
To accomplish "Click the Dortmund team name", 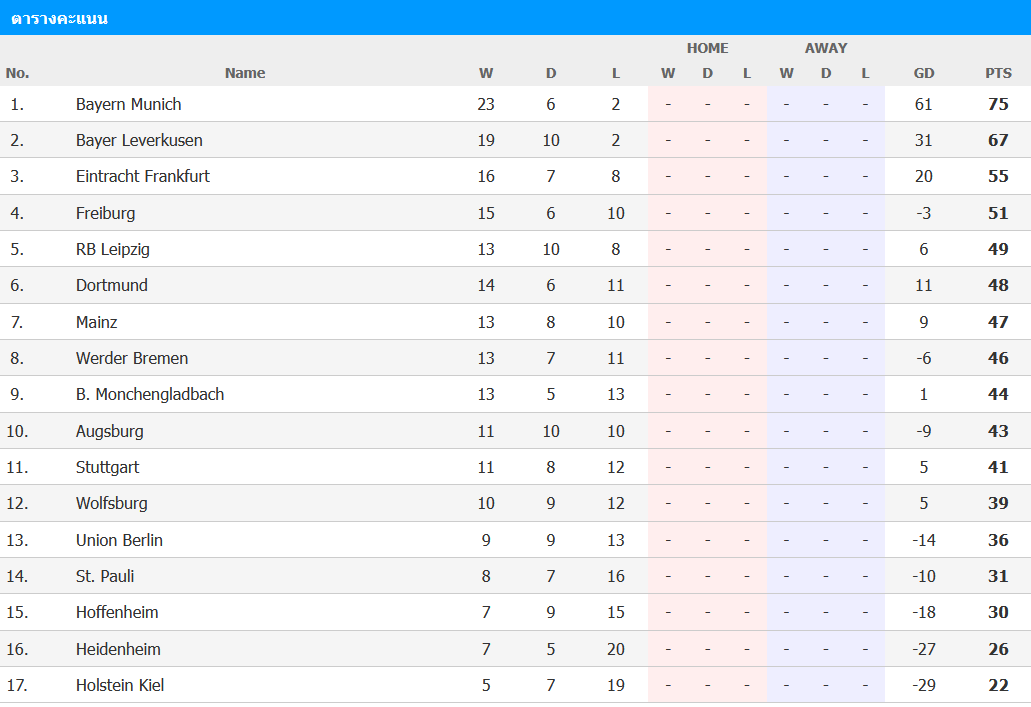I will click(x=112, y=285).
